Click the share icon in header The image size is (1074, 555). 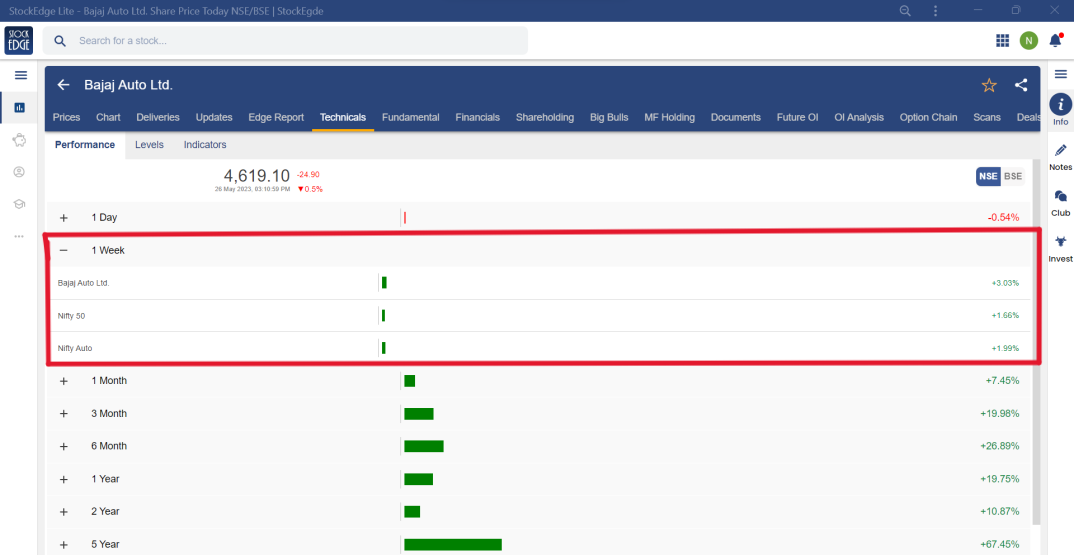1021,85
